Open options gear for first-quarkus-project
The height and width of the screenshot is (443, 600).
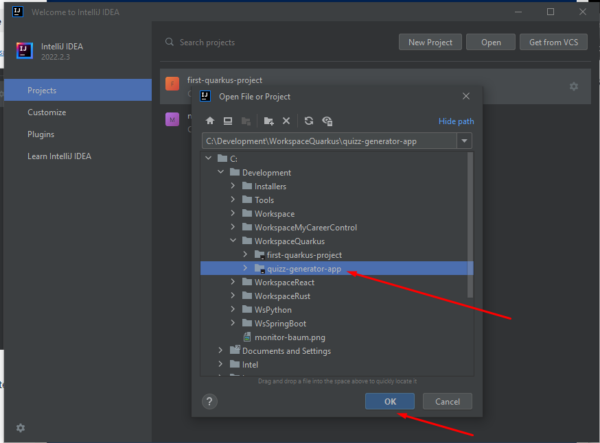point(574,86)
